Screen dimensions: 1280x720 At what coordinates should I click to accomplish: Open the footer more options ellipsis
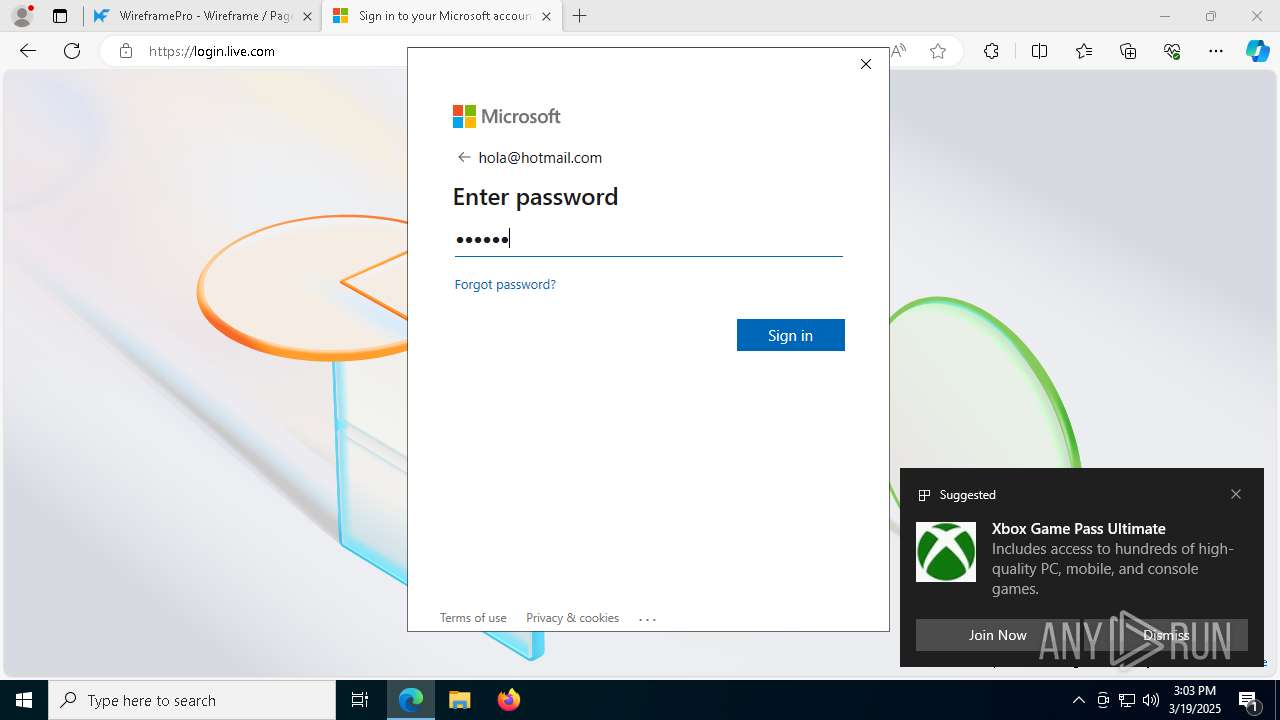(x=648, y=618)
